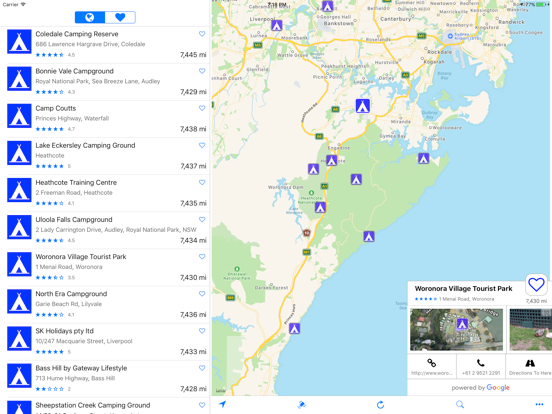Open Sheepstation Creek Camping Ground entry
This screenshot has width=552, height=414.
coord(105,406)
